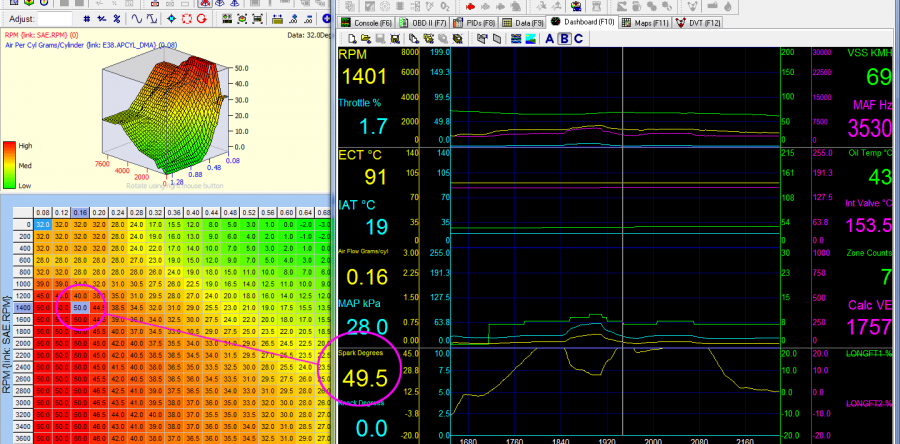Switch to dashboard page A
This screenshot has width=900, height=444.
pos(549,39)
